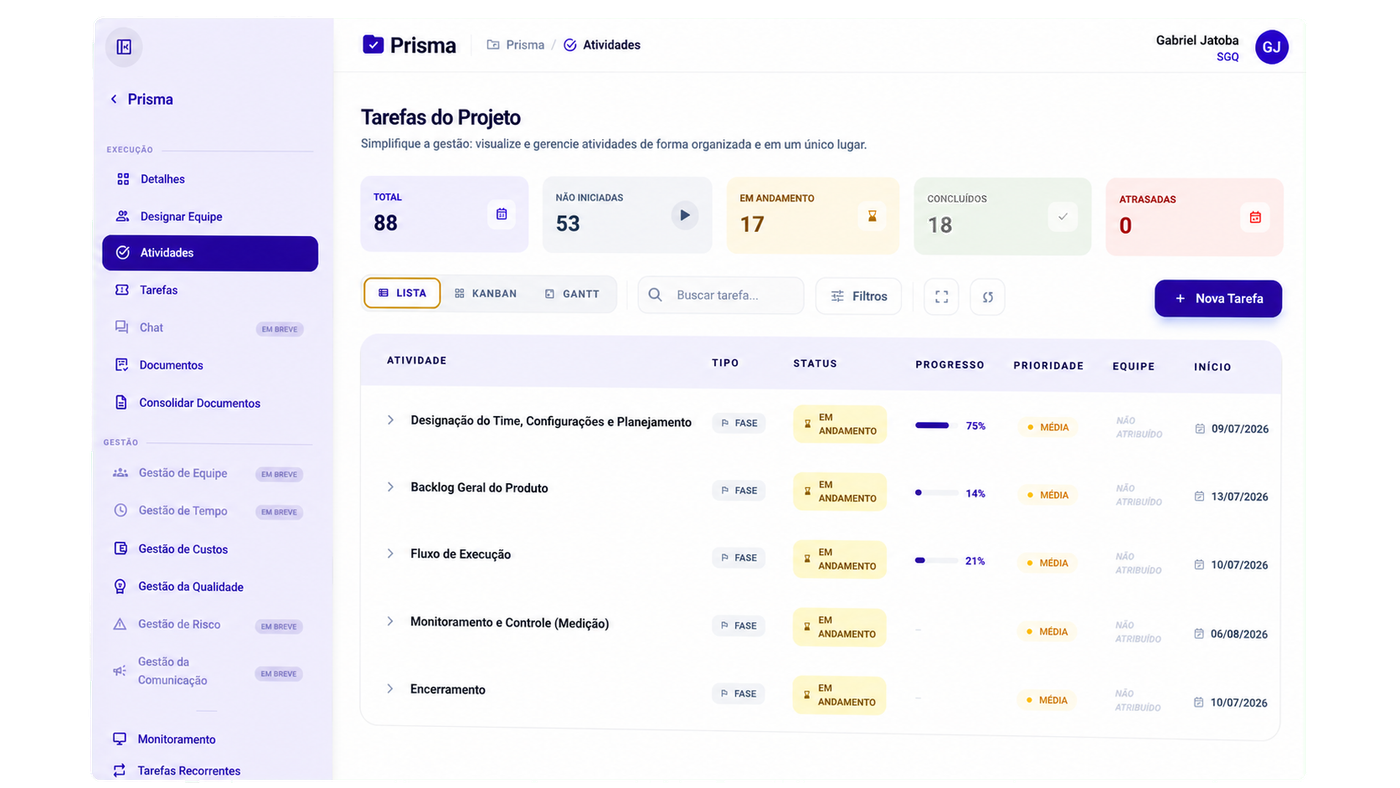Click the 14% progress value

(x=975, y=494)
